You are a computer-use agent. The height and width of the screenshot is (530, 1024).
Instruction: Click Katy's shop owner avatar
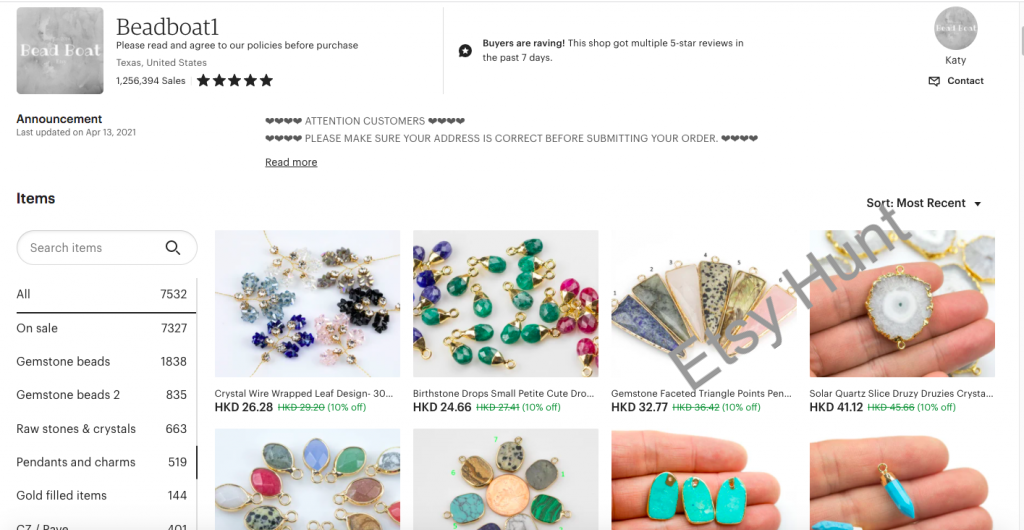tap(955, 29)
